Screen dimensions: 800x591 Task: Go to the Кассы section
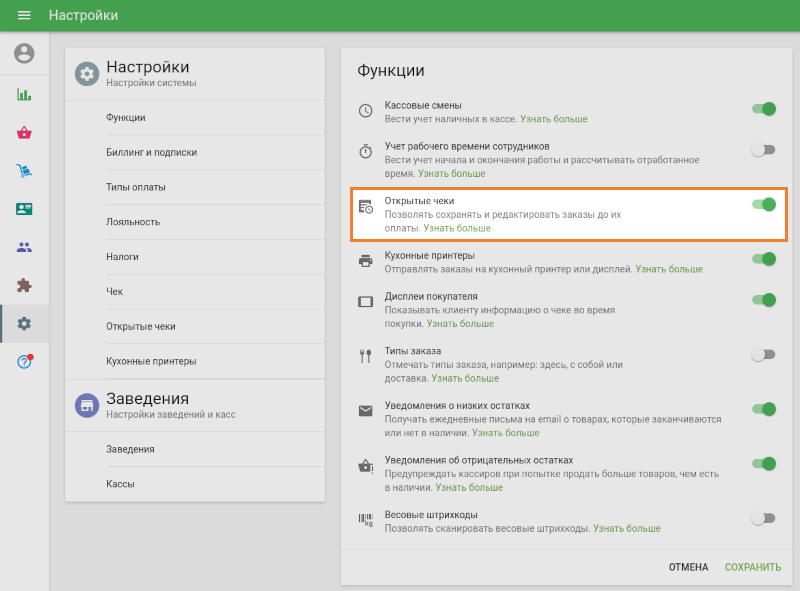(120, 484)
